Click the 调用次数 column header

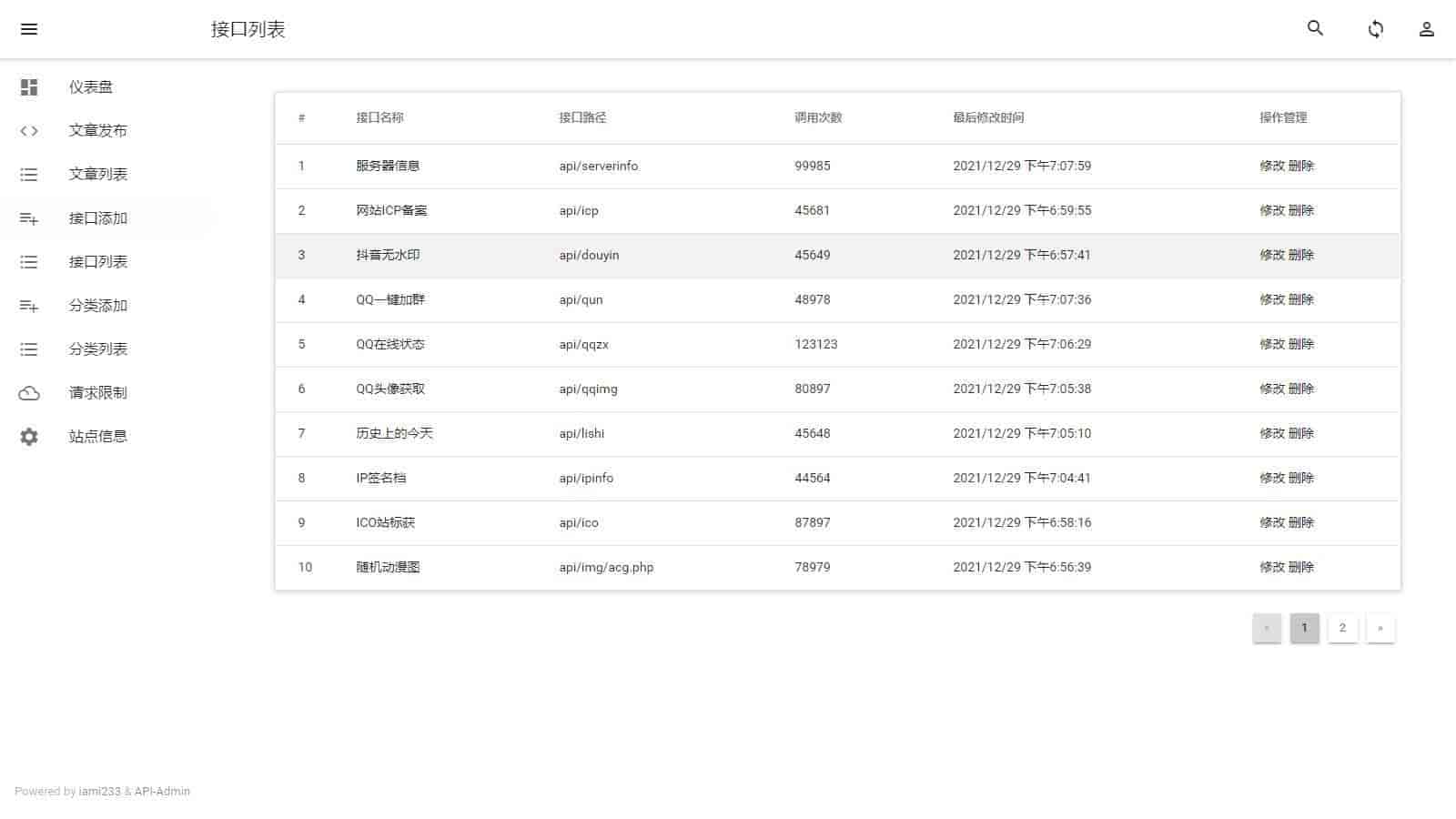pyautogui.click(x=818, y=117)
